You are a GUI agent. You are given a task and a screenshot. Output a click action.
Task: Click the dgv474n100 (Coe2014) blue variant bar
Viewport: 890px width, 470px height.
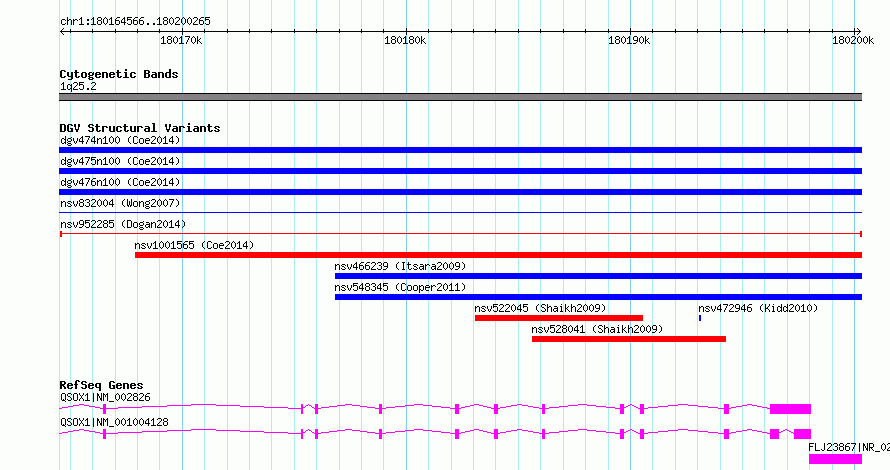click(x=460, y=150)
